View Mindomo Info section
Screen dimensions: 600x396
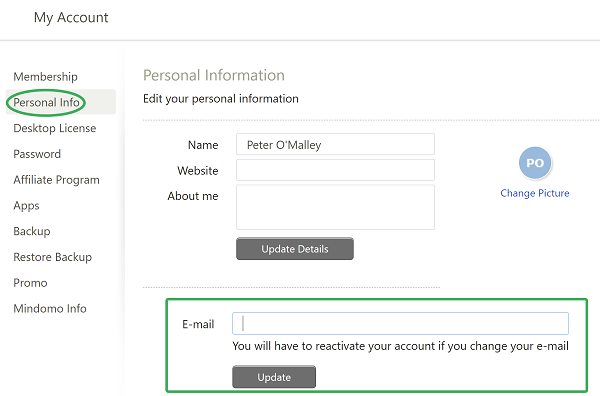pos(50,309)
